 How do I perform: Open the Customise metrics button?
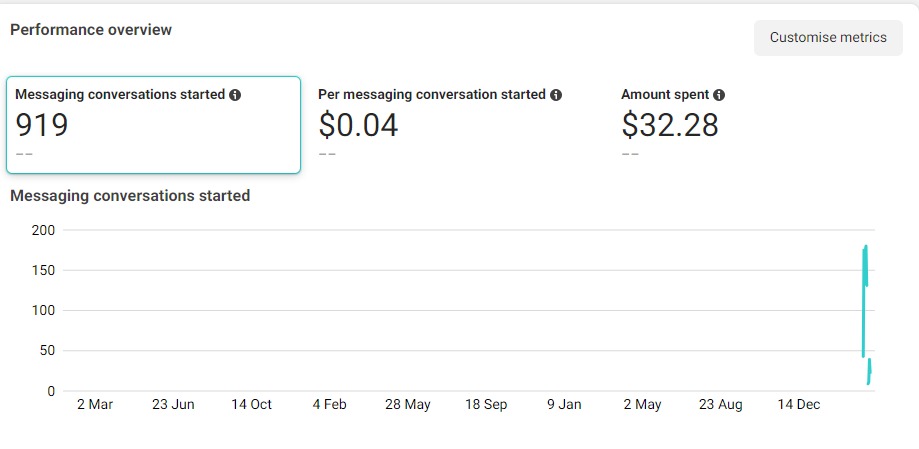tap(827, 38)
